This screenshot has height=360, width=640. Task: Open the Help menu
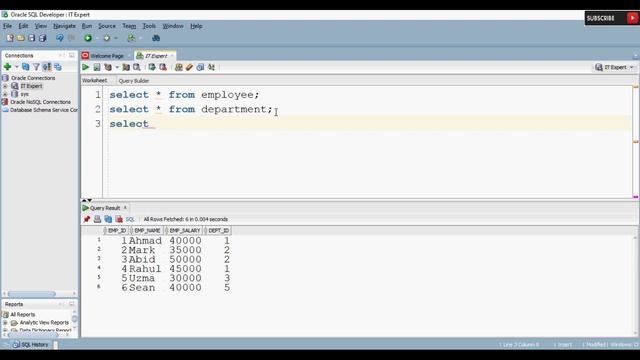coord(196,26)
